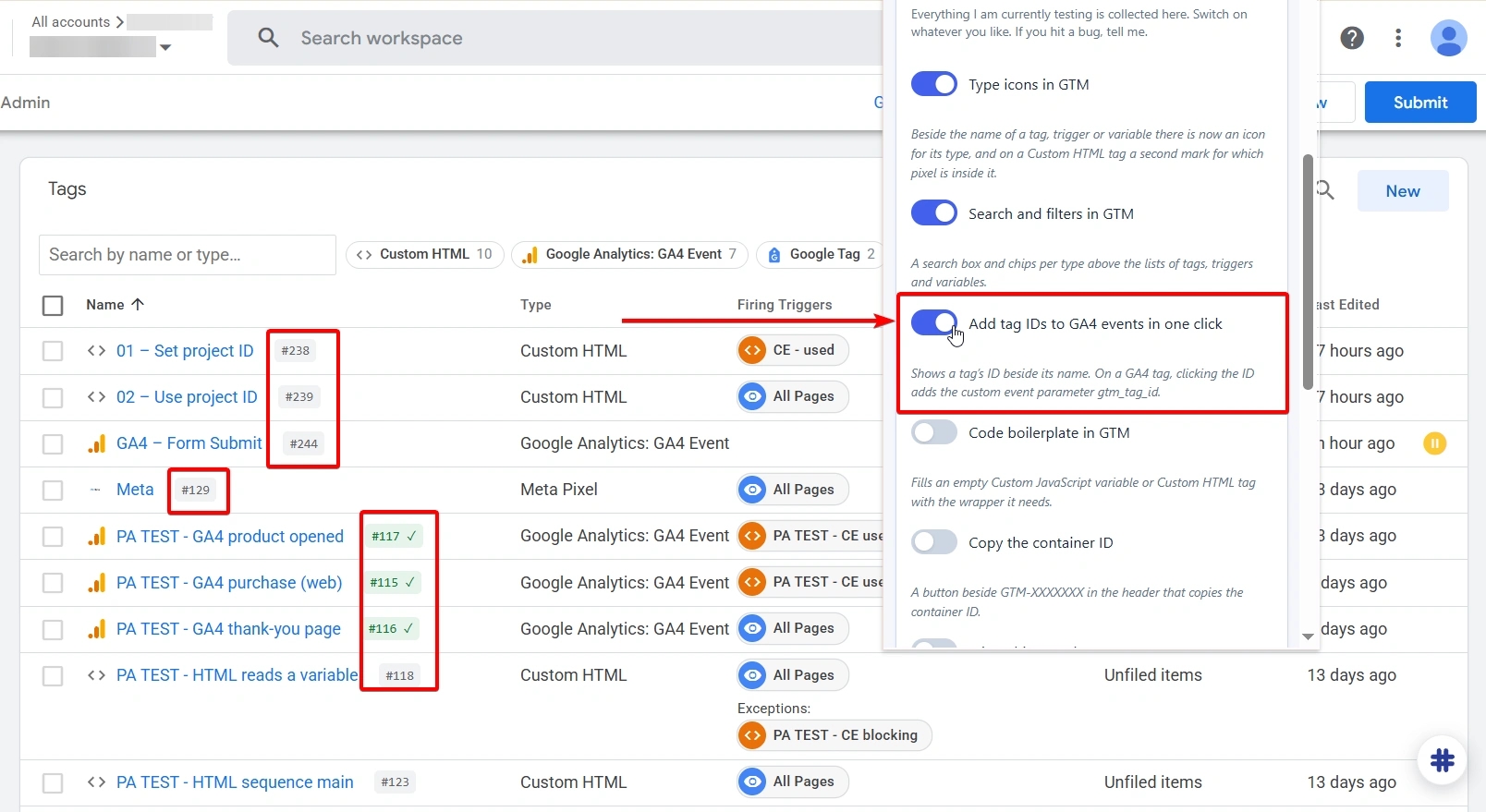Filter by Custom HTML chip
This screenshot has height=812, width=1486.
pos(425,254)
